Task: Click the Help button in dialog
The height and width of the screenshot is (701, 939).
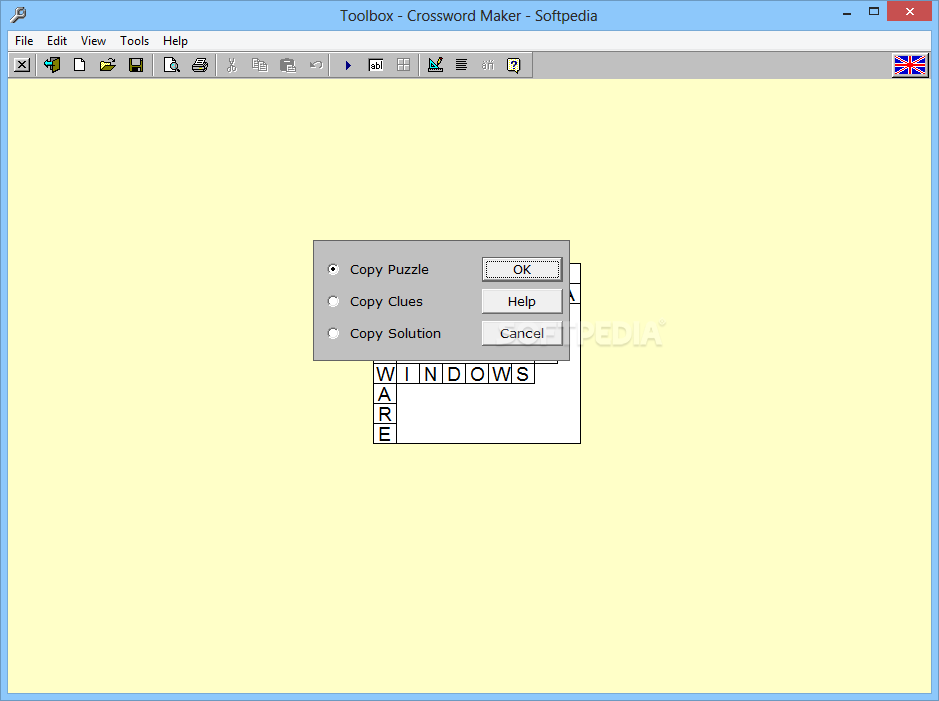Action: [522, 301]
